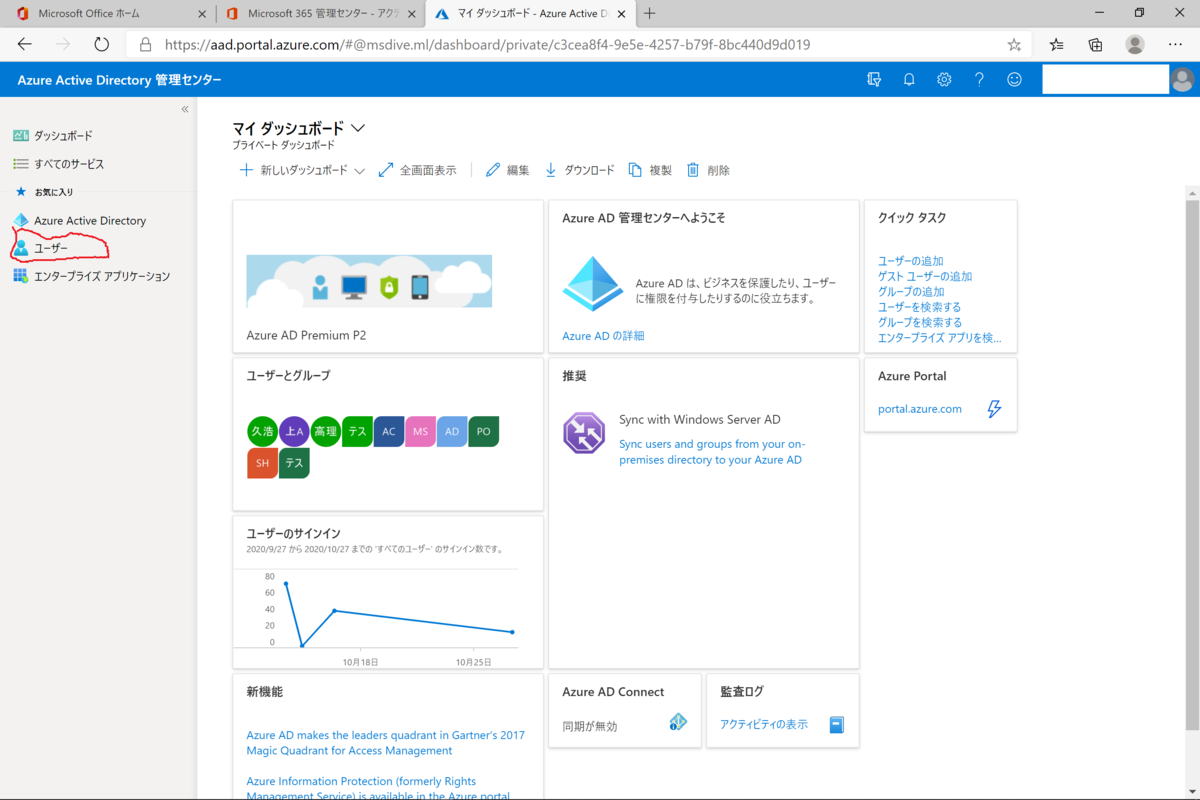Select the AC group badge
This screenshot has height=800, width=1200.
[x=389, y=431]
